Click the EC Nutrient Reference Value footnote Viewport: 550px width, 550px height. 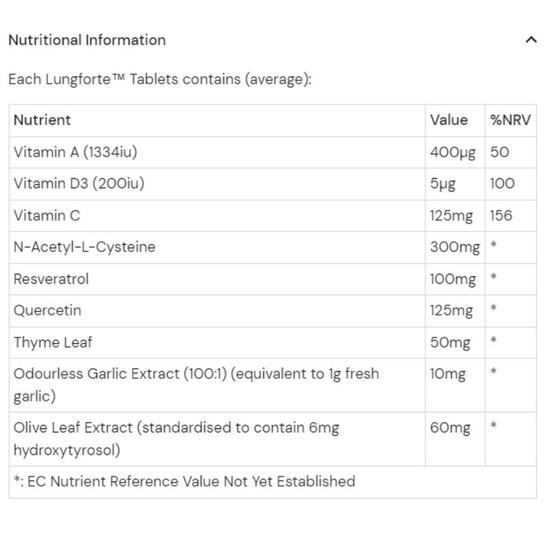[x=185, y=481]
